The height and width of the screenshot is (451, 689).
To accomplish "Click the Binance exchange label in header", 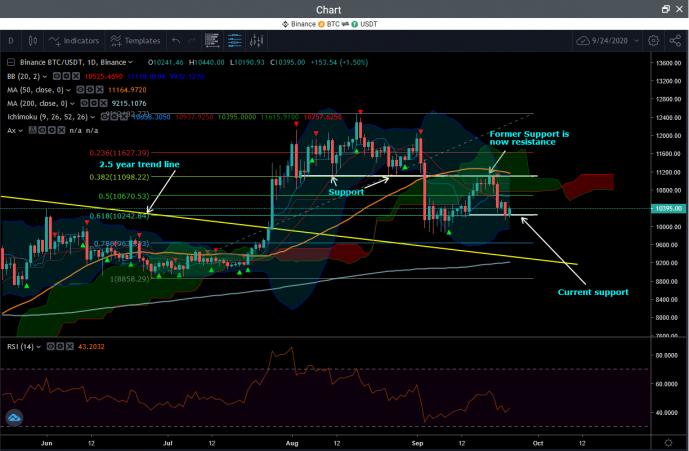I will click(x=303, y=24).
